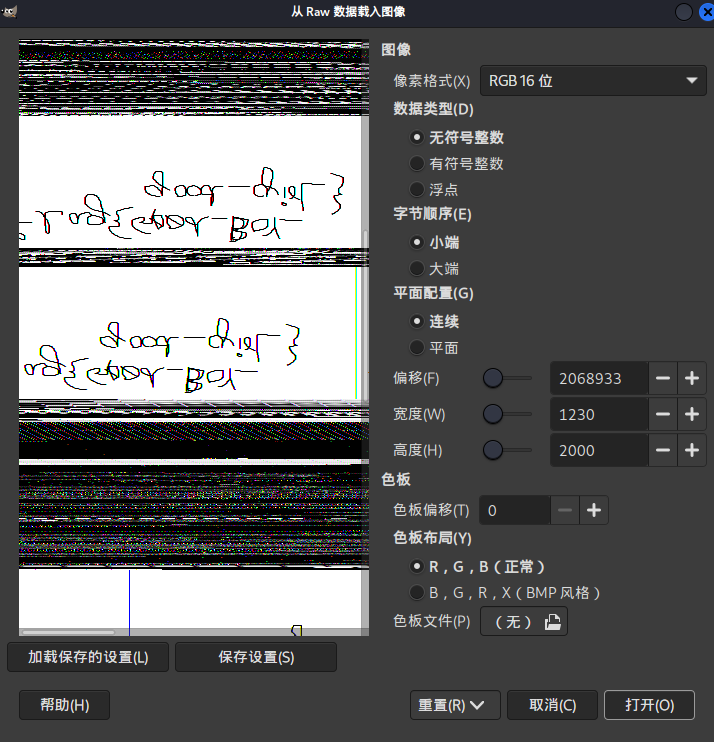Increase 偏移 with plus button
This screenshot has height=742, width=714.
pyautogui.click(x=692, y=378)
